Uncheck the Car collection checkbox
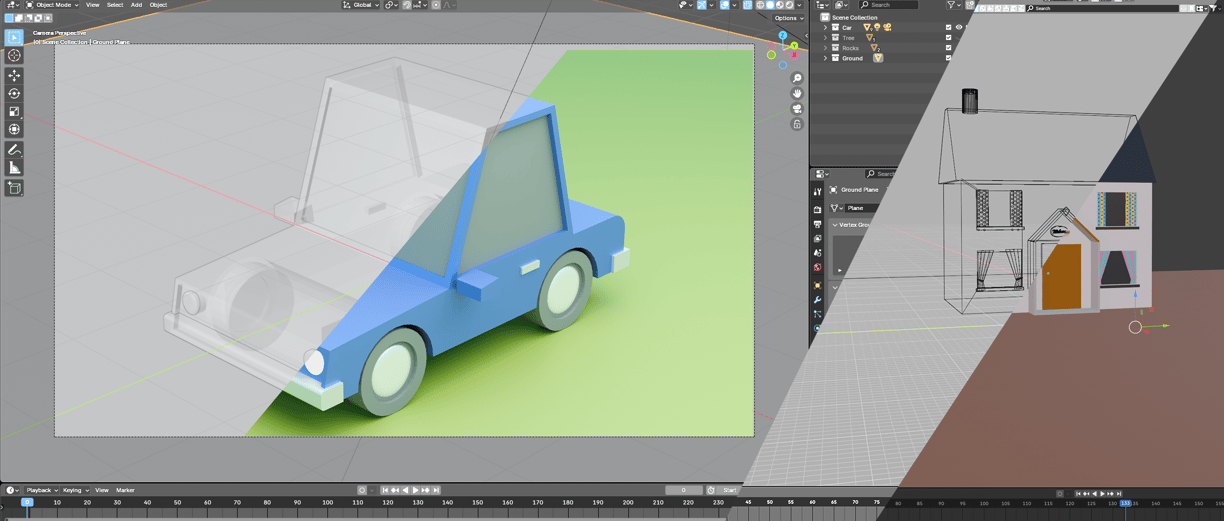This screenshot has width=1224, height=521. 948,28
